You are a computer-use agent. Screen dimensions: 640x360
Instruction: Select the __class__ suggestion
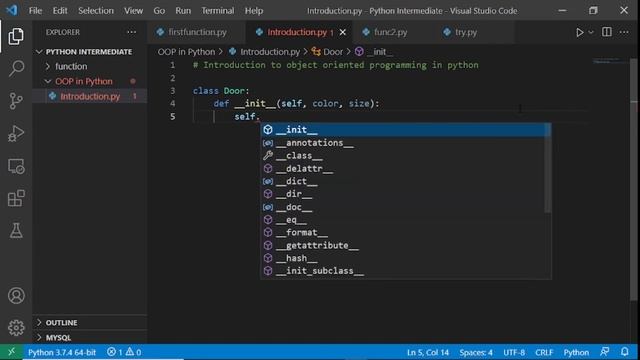tap(406, 156)
